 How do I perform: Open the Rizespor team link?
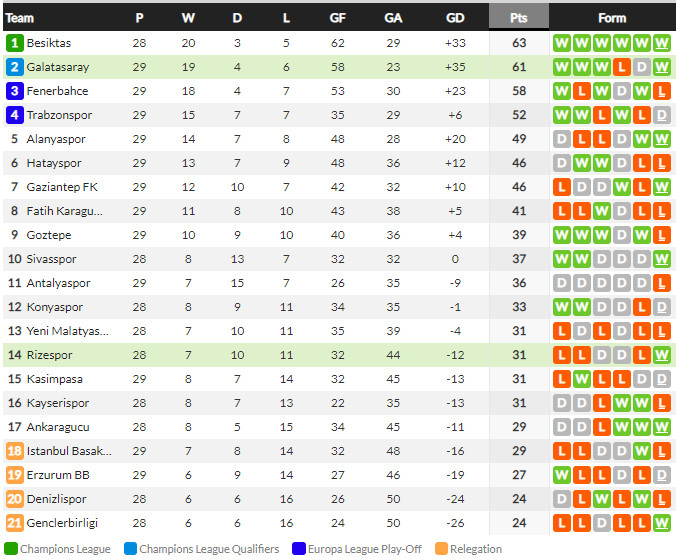[x=49, y=355]
